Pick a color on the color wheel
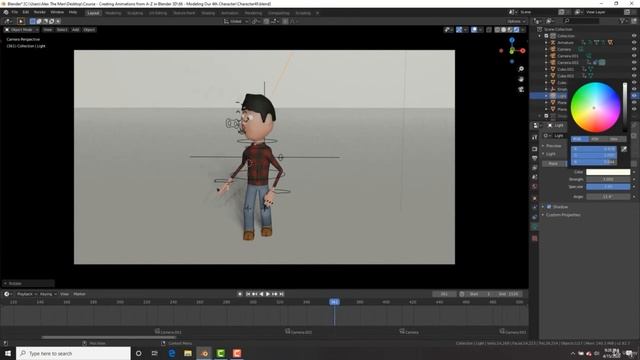 pos(595,107)
